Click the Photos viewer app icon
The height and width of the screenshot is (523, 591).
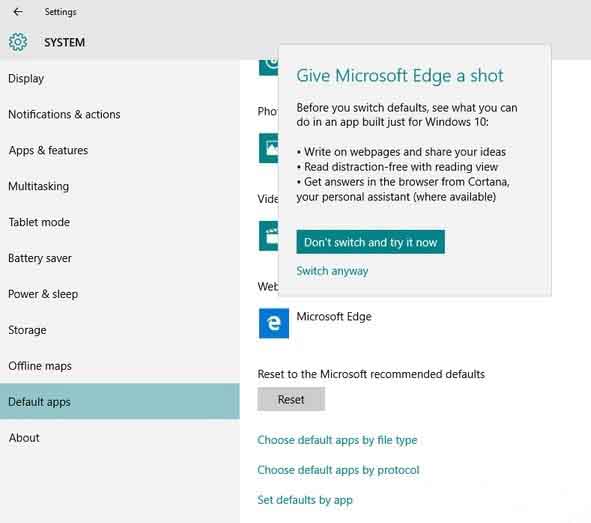click(269, 148)
